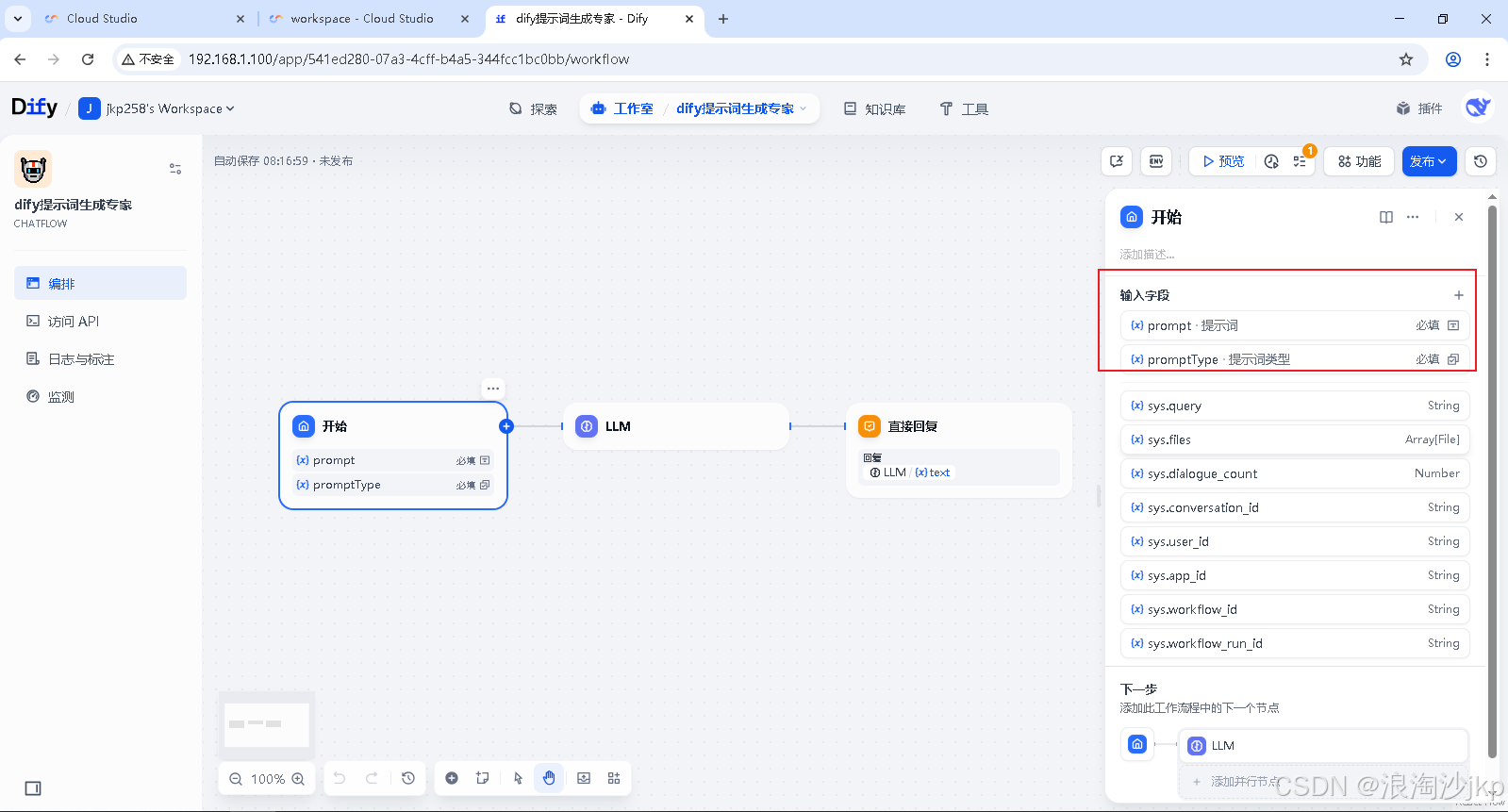
Task: View the run history clock icon
Action: [x=1271, y=161]
